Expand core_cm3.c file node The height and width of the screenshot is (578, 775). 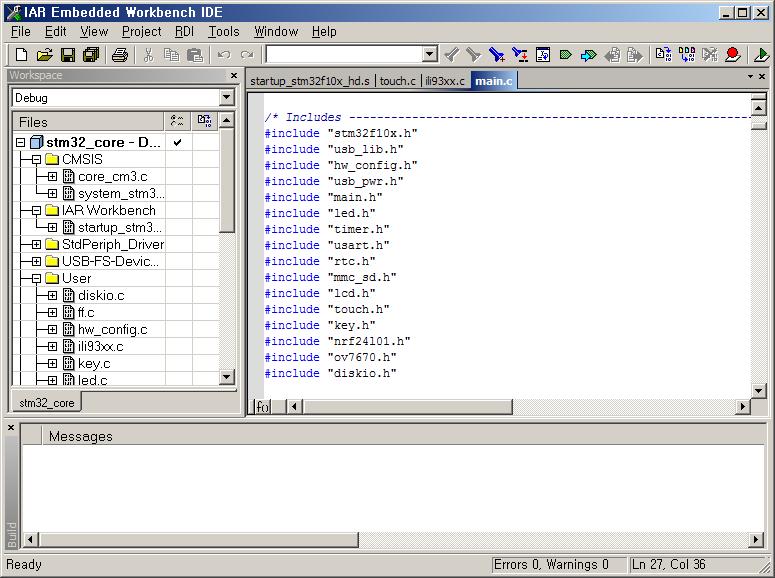(x=52, y=177)
